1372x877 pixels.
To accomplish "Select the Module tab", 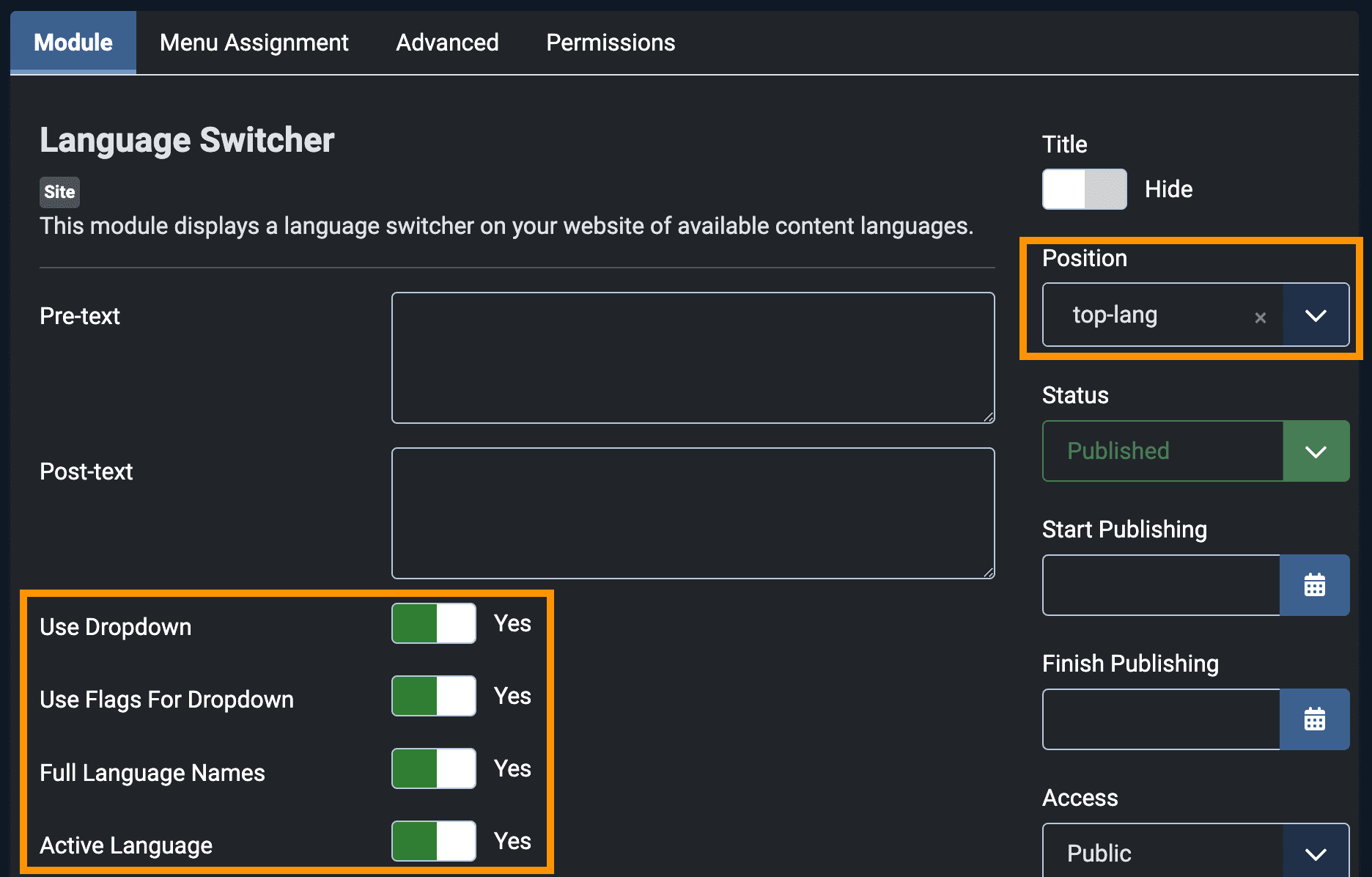I will click(73, 43).
